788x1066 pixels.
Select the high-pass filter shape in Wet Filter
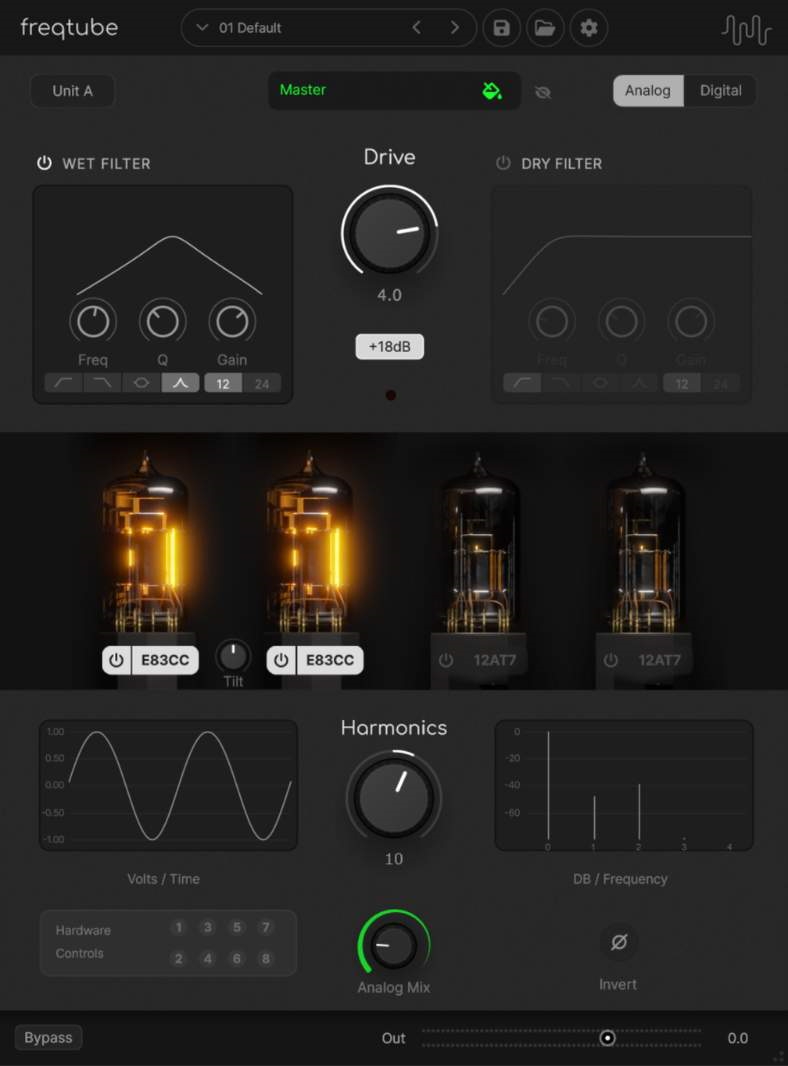pyautogui.click(x=63, y=384)
